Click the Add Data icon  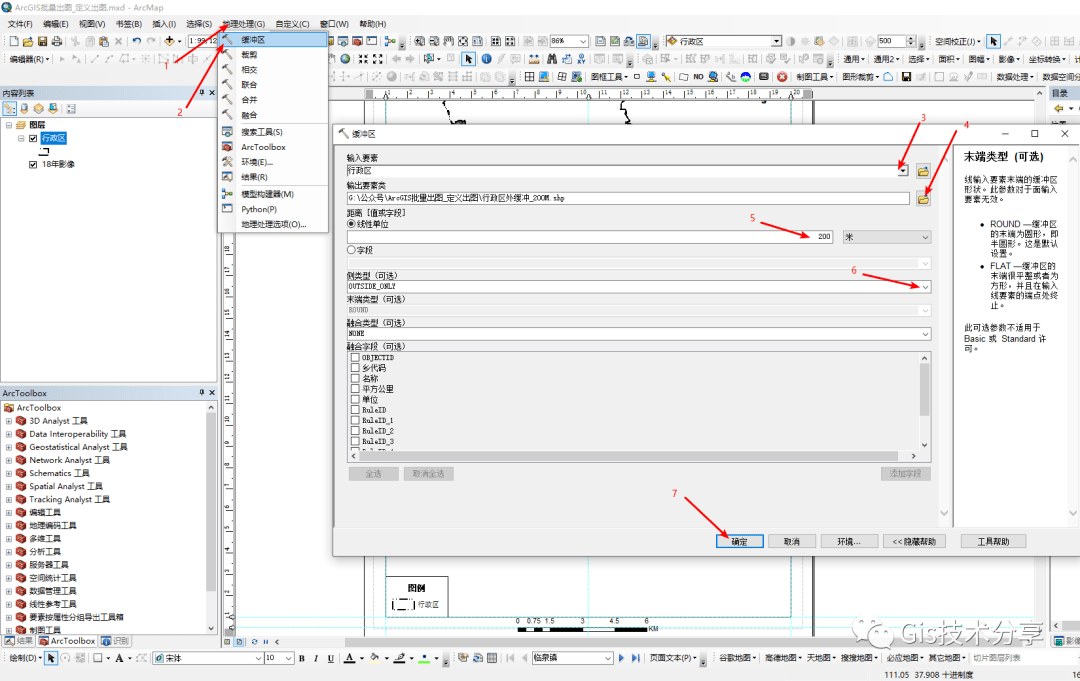pyautogui.click(x=169, y=41)
